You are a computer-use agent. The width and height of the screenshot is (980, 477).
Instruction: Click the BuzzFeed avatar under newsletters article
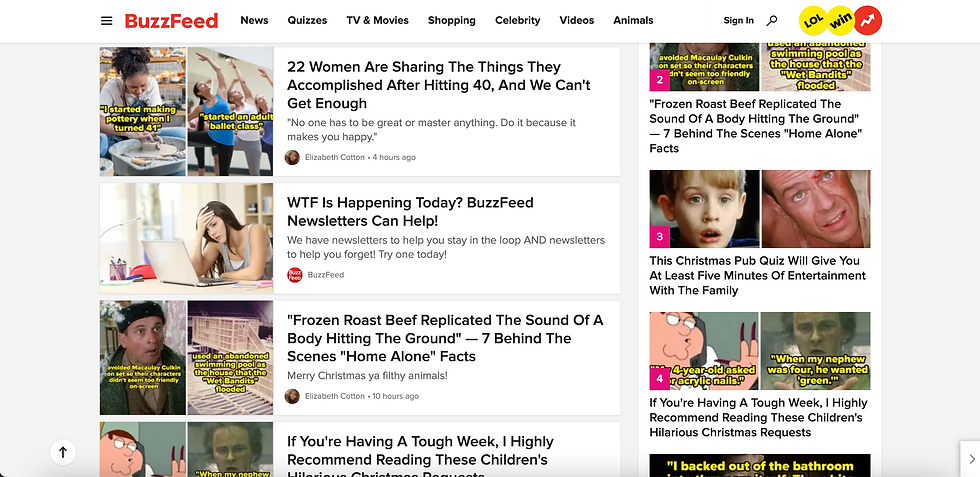[294, 274]
